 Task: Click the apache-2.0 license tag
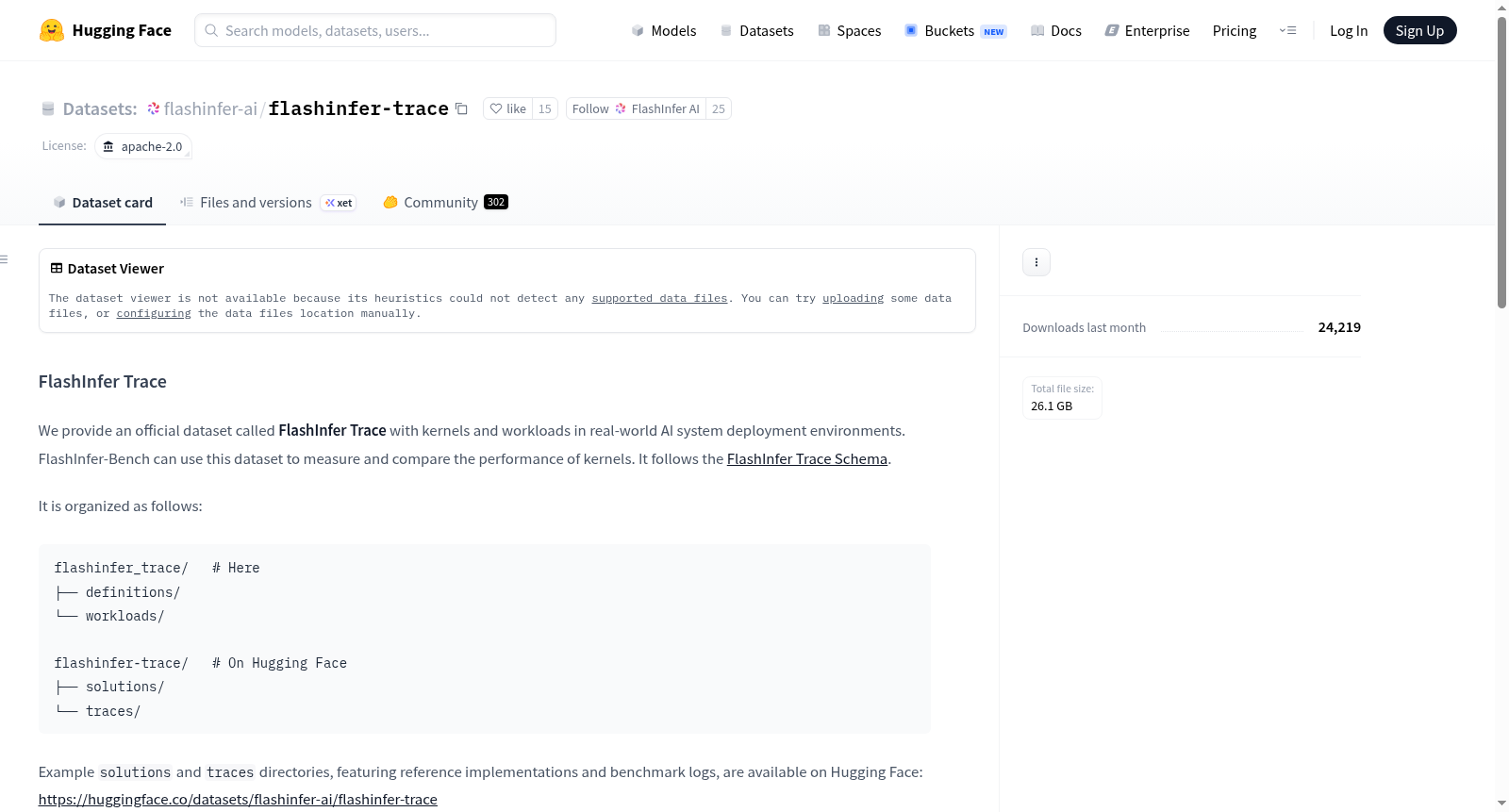click(143, 146)
